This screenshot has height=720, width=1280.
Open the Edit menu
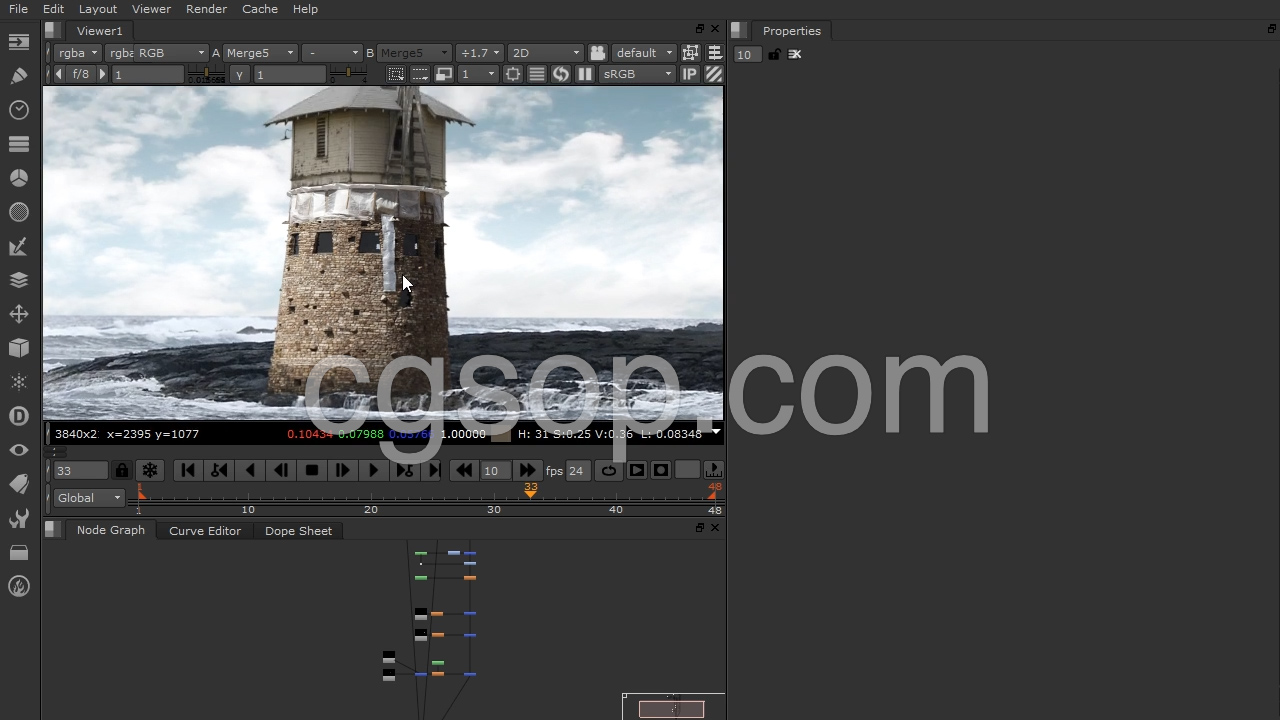pyautogui.click(x=53, y=9)
